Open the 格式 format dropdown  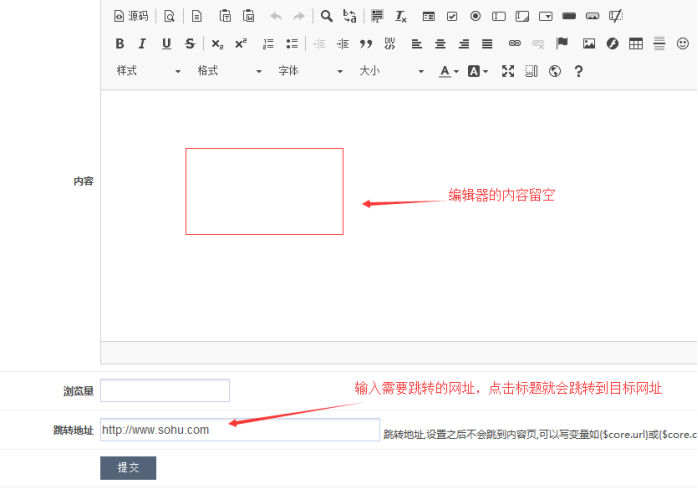229,71
